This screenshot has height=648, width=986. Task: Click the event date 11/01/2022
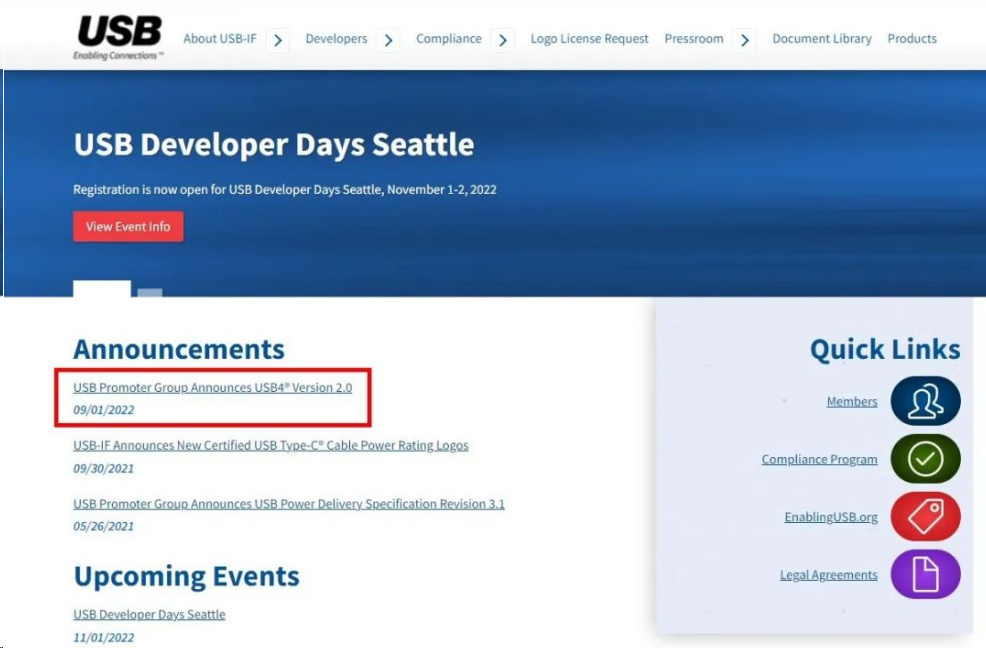104,637
